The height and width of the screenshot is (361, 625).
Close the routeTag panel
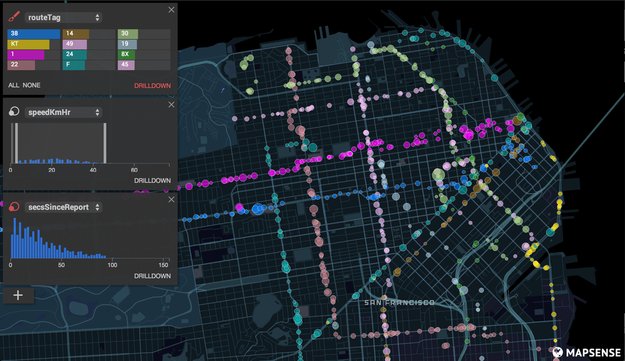[171, 10]
